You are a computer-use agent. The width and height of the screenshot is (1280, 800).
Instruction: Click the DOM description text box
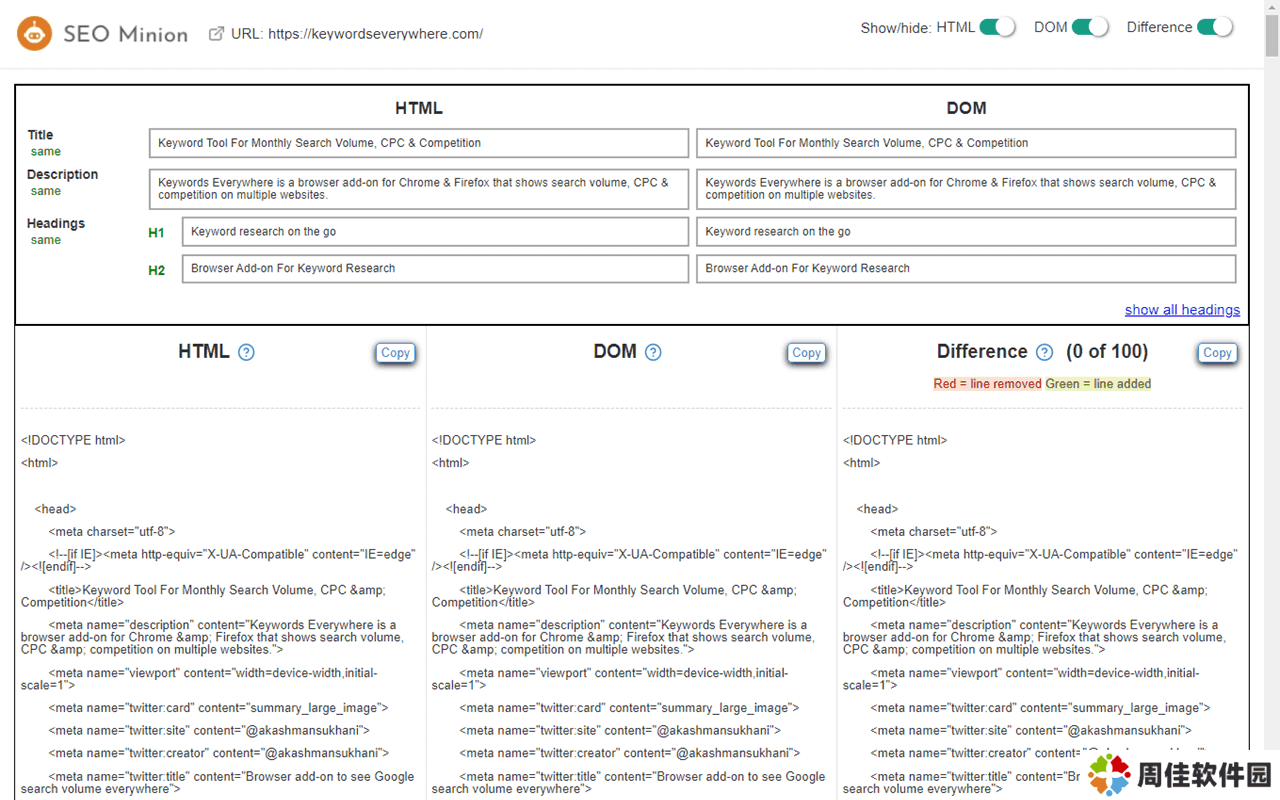tap(966, 189)
